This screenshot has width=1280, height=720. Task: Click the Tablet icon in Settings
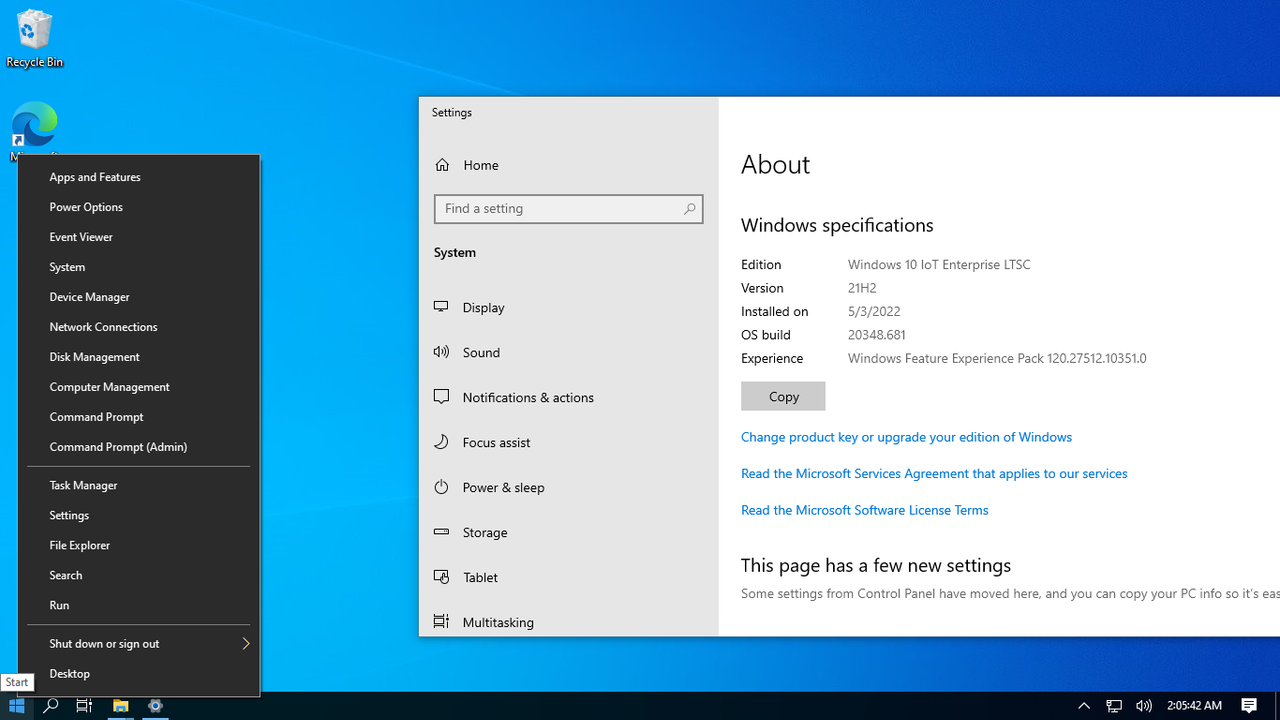(441, 577)
